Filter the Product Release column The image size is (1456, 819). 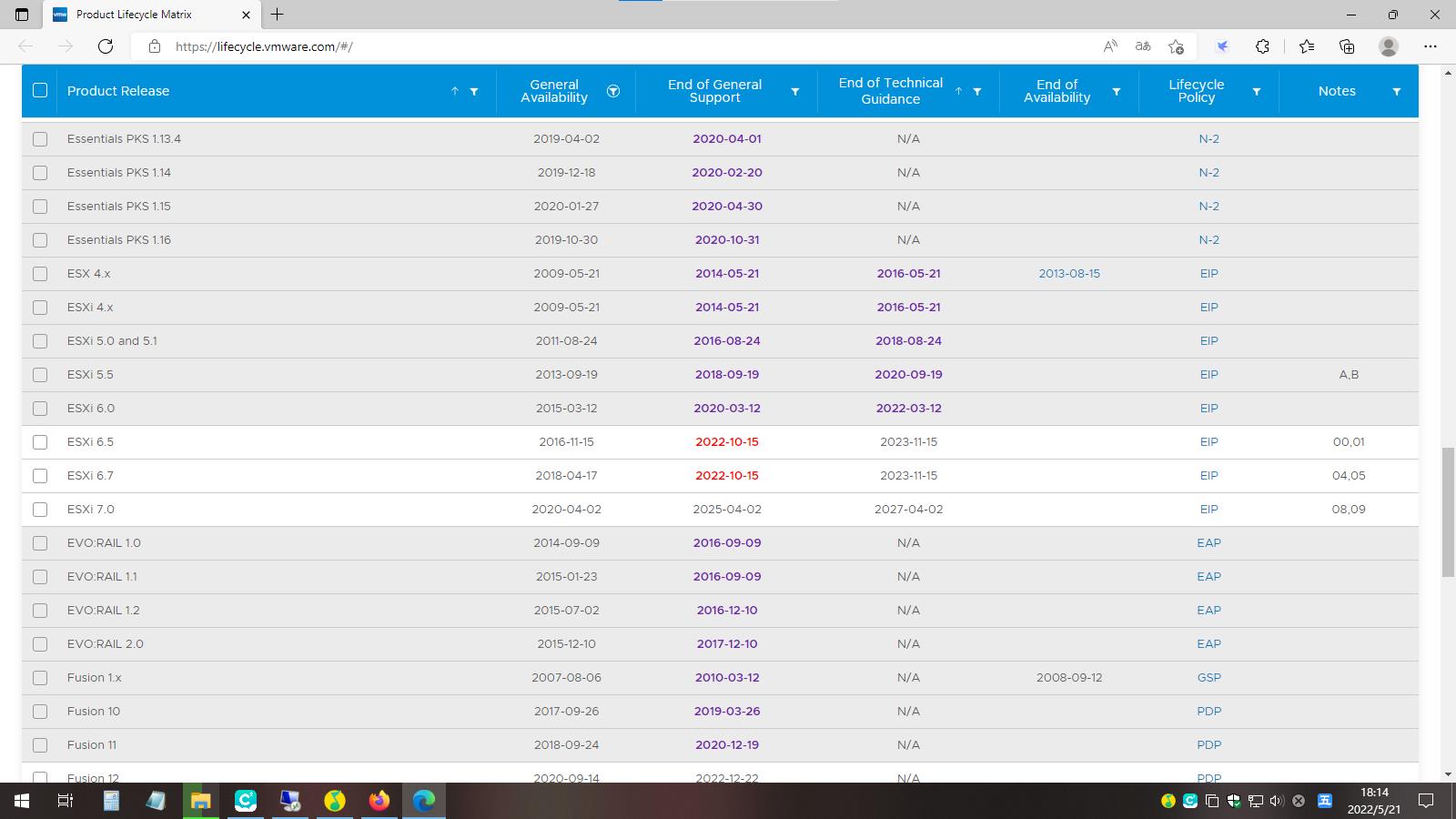pyautogui.click(x=474, y=91)
